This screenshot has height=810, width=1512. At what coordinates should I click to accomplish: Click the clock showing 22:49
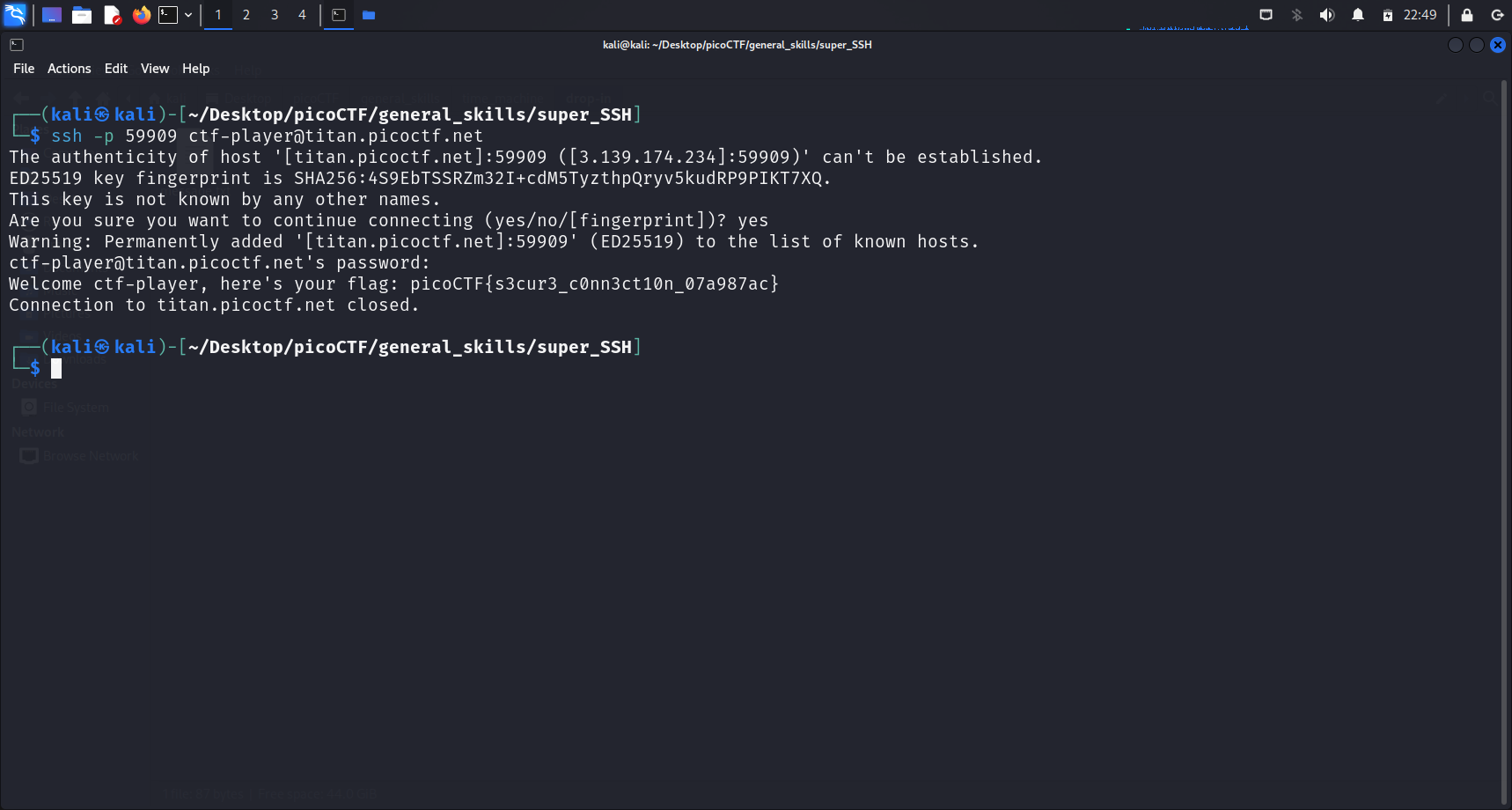tap(1420, 15)
